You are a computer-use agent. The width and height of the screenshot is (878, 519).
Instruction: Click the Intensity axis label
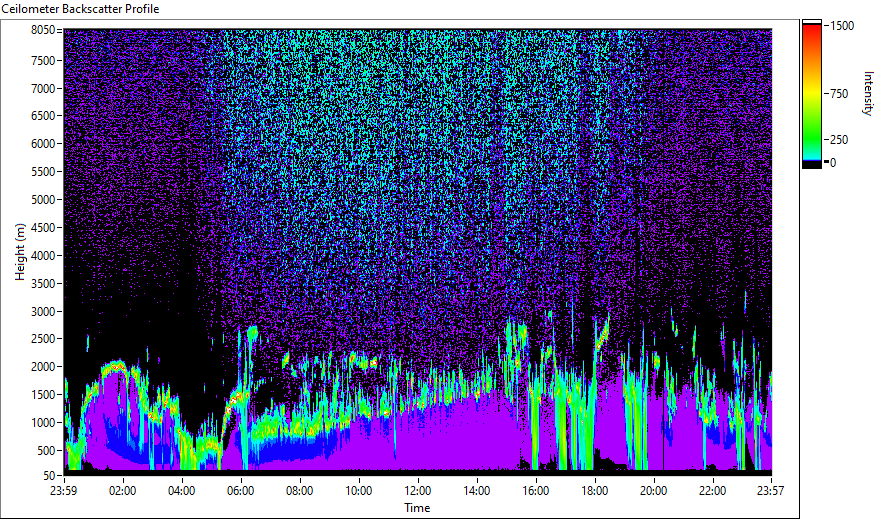pos(868,93)
